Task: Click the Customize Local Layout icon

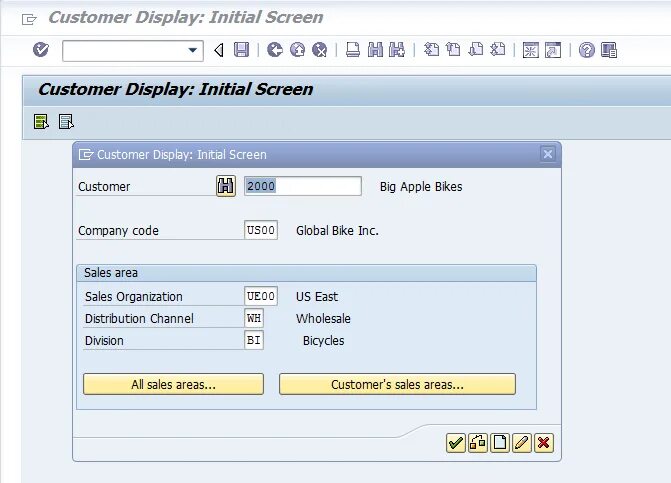Action: click(x=609, y=50)
